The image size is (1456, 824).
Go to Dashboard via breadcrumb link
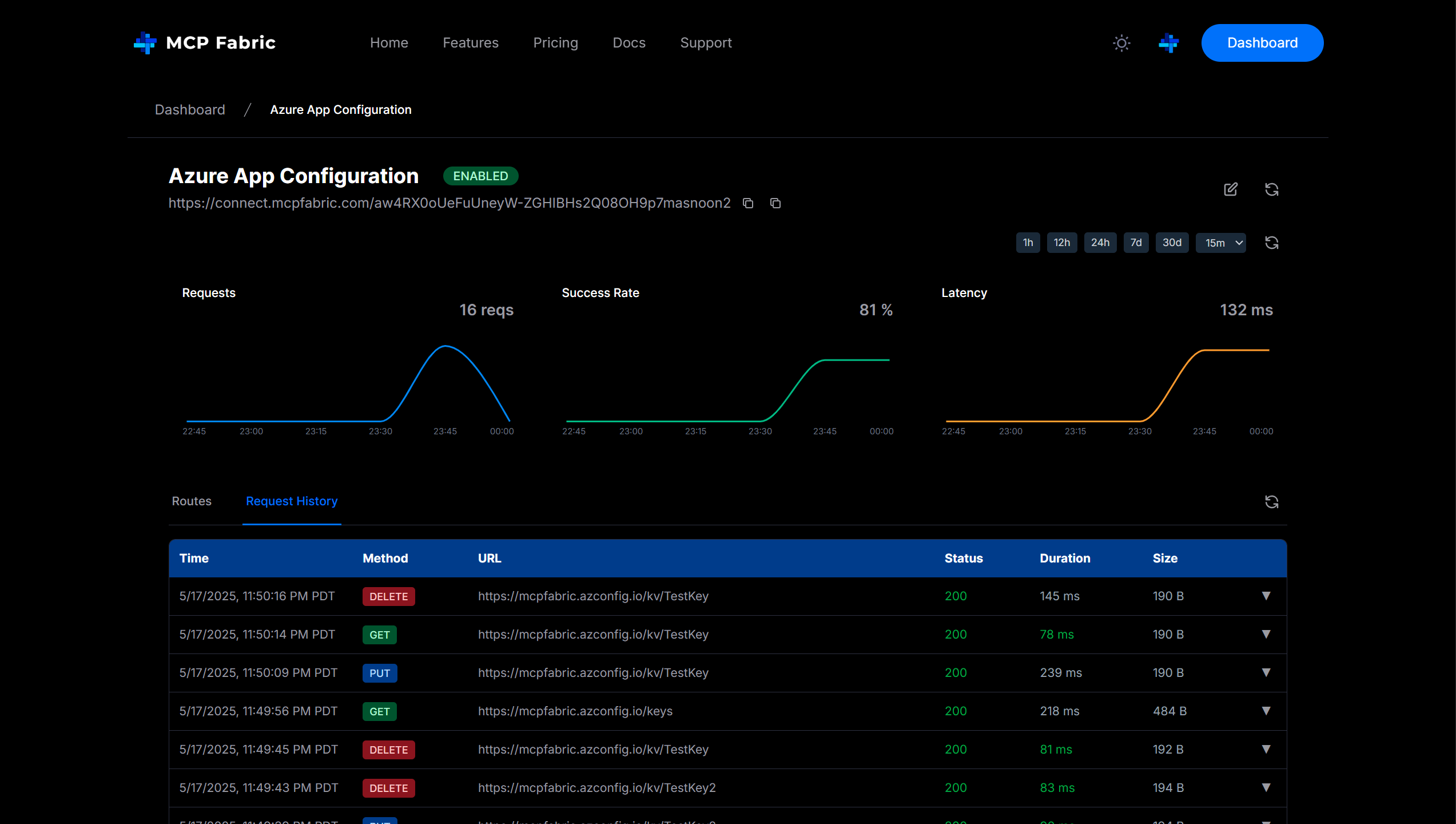coord(190,110)
